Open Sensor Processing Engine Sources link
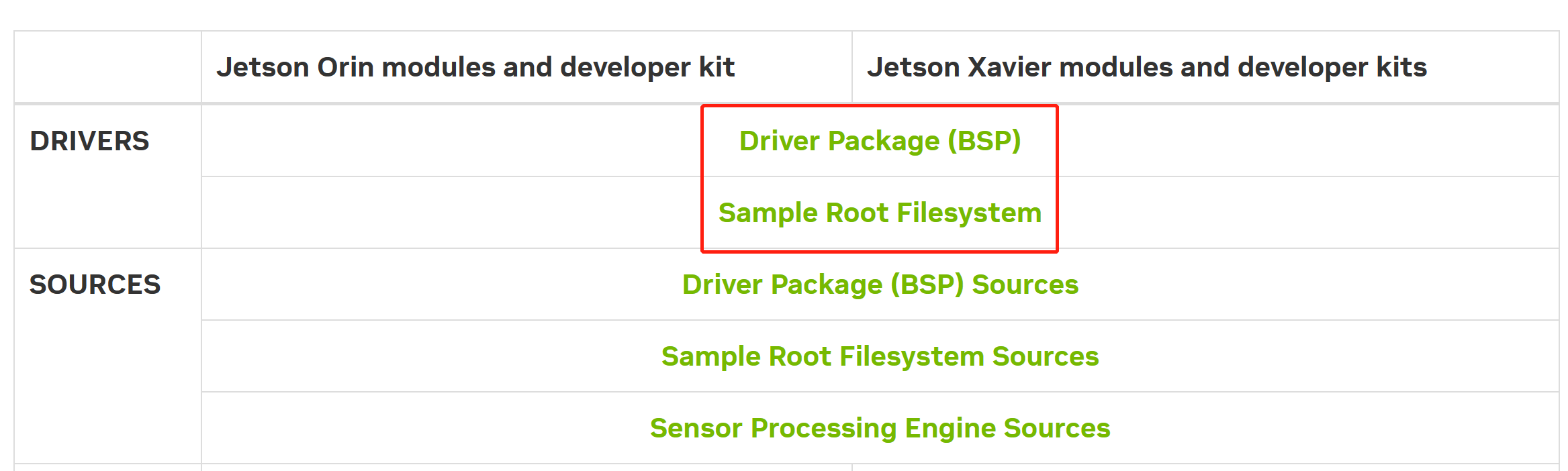Screen dimensions: 1568x471 880,428
